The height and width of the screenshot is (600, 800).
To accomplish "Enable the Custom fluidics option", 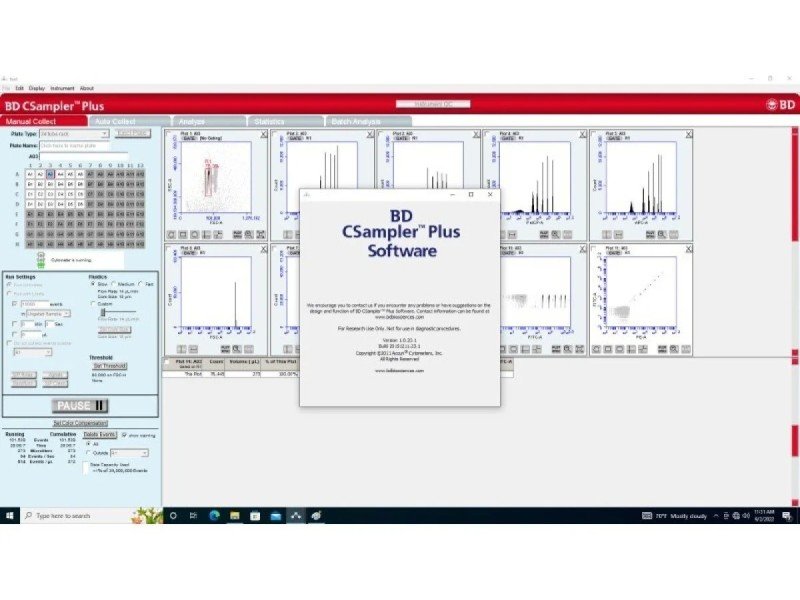I will coord(92,304).
